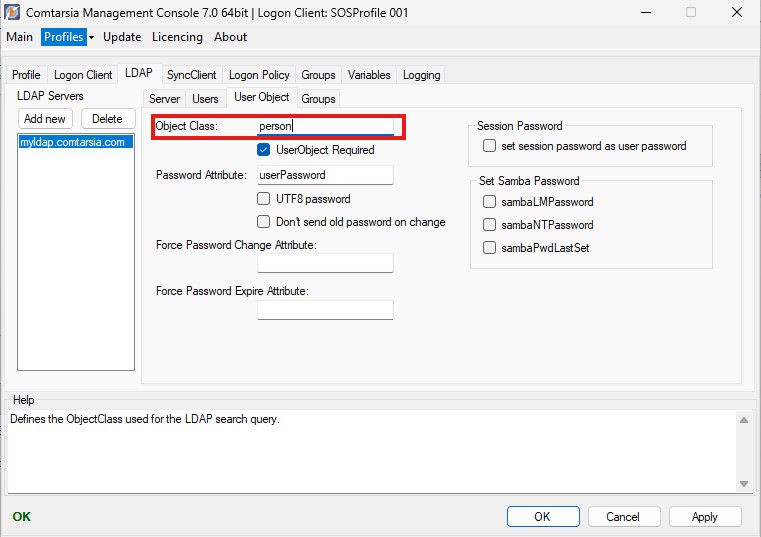Image resolution: width=761 pixels, height=537 pixels.
Task: Enable the UTF8 password checkbox
Action: [264, 199]
